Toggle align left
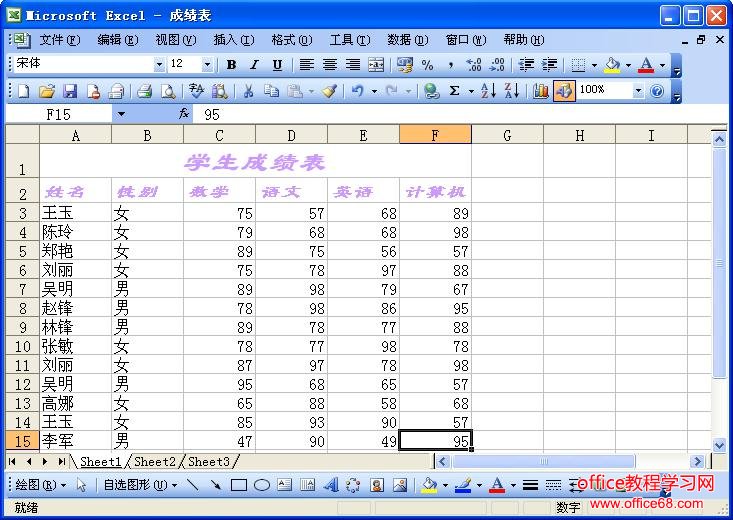This screenshot has height=520, width=733. 306,65
